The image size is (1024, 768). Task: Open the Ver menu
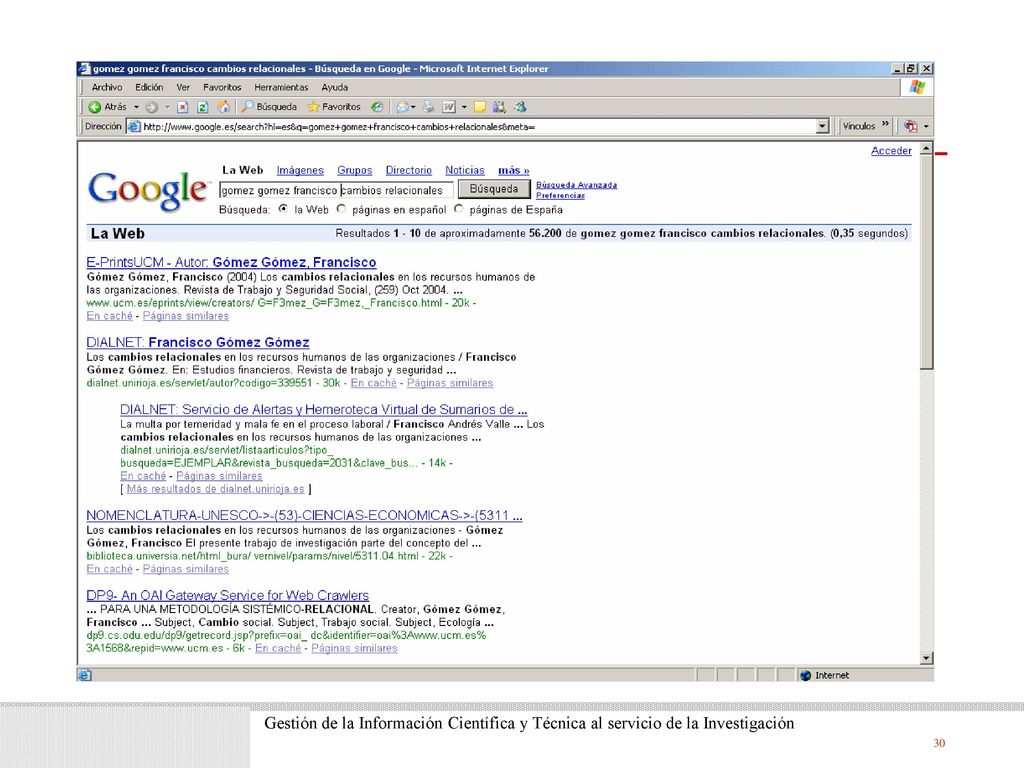[x=183, y=87]
